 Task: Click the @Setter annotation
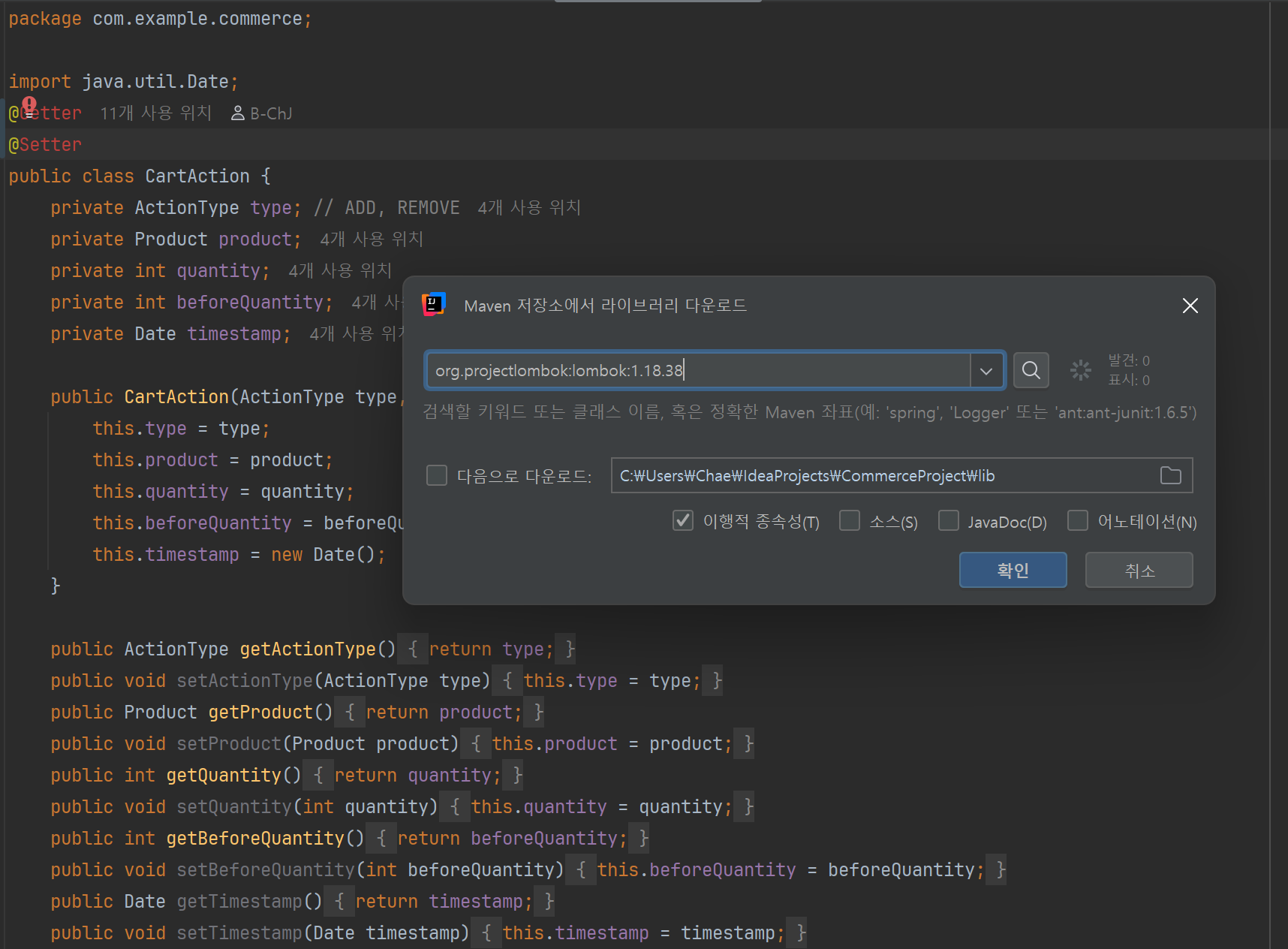pyautogui.click(x=45, y=145)
